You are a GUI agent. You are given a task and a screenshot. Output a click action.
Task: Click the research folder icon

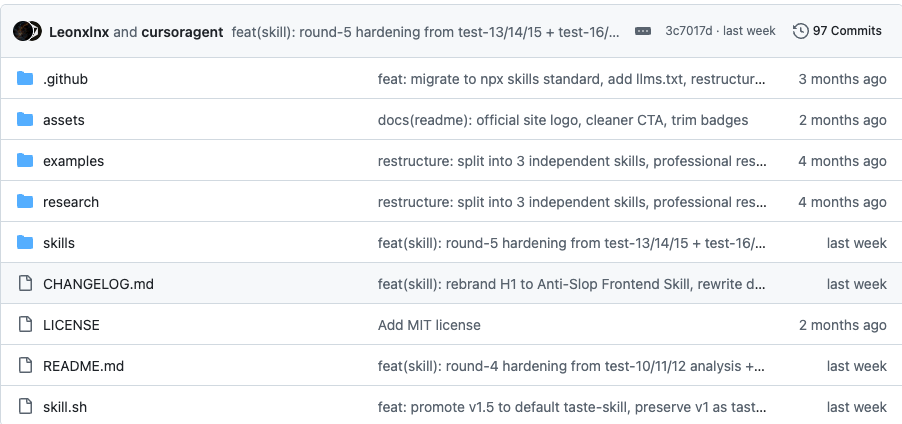tap(25, 201)
